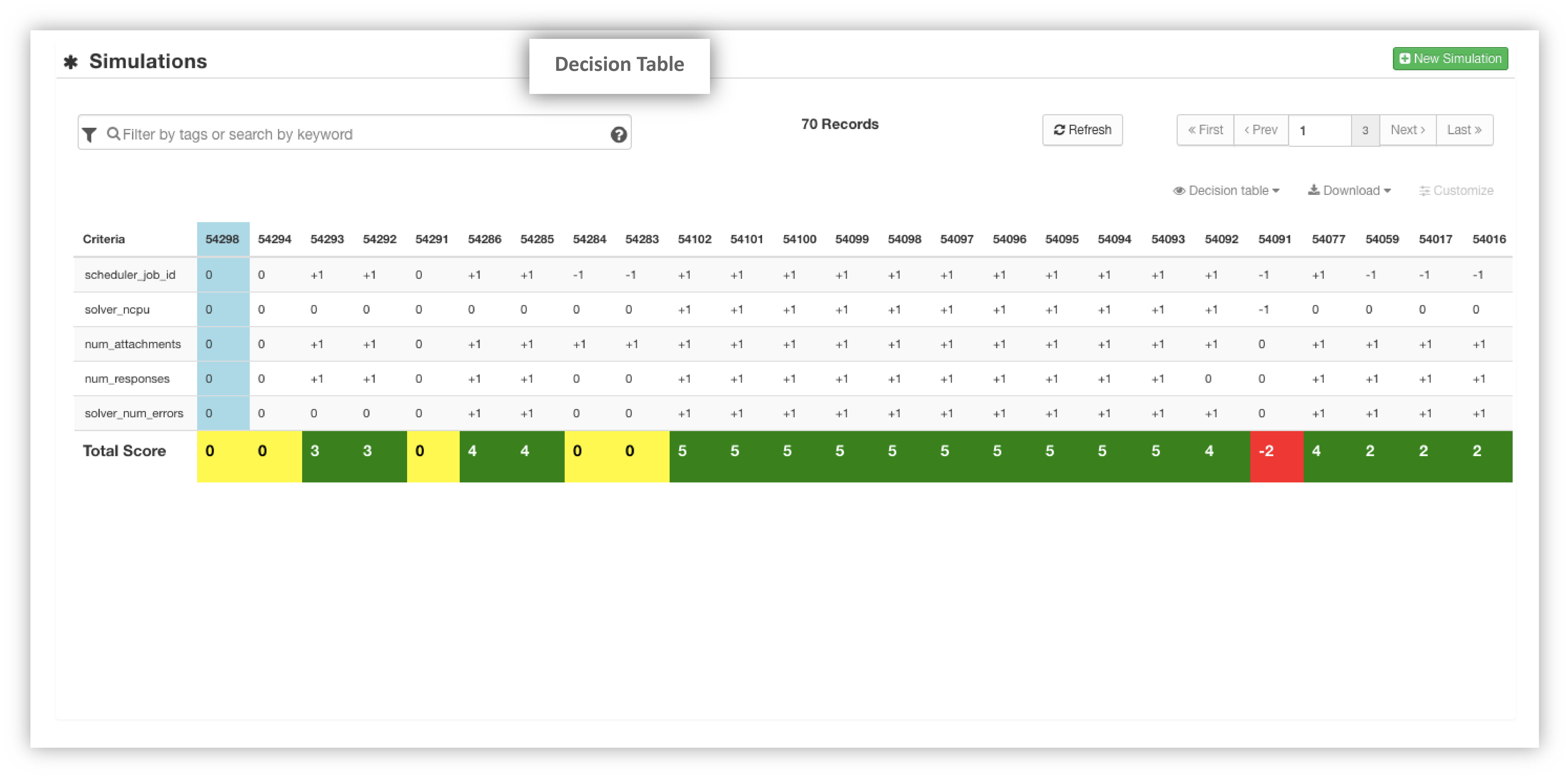This screenshot has height=784, width=1566.
Task: Select column header 54017
Action: pos(1436,239)
